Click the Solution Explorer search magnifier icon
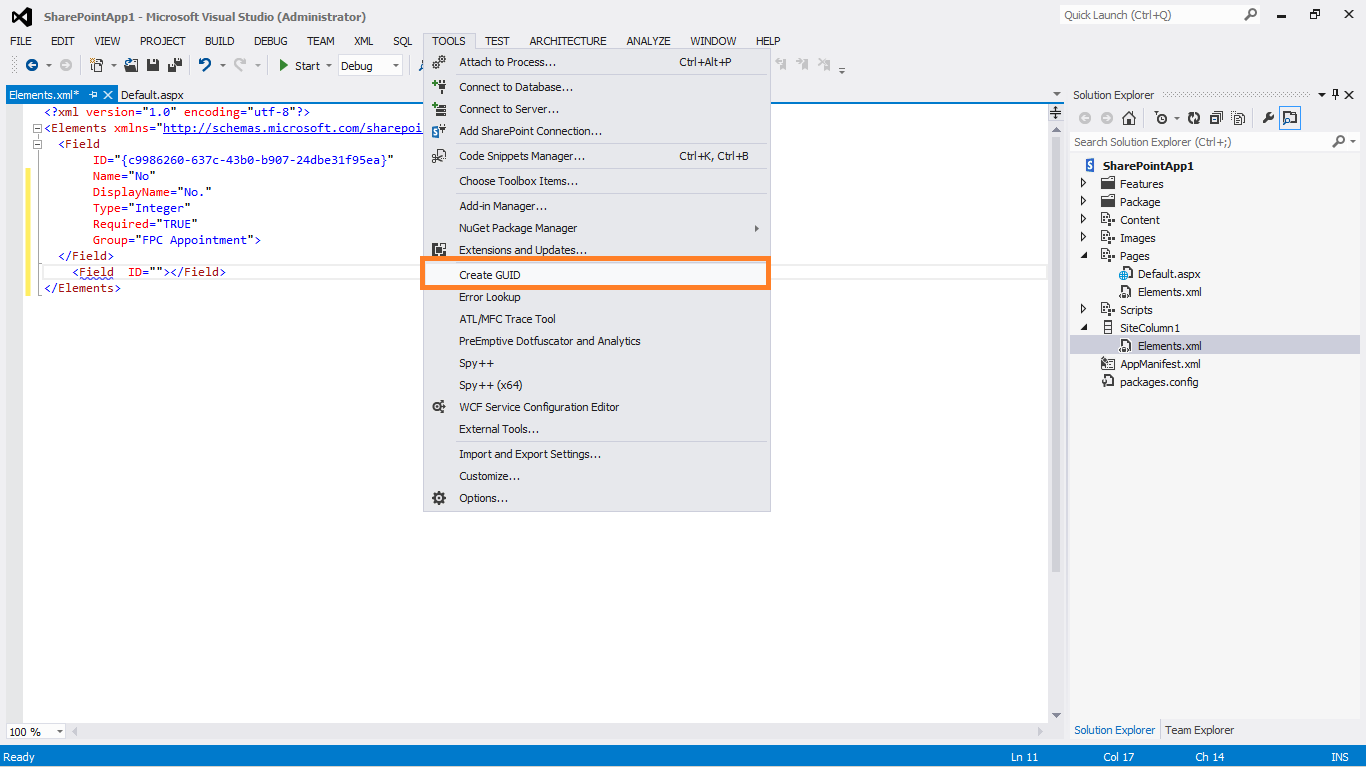The width and height of the screenshot is (1366, 768). pos(1339,142)
